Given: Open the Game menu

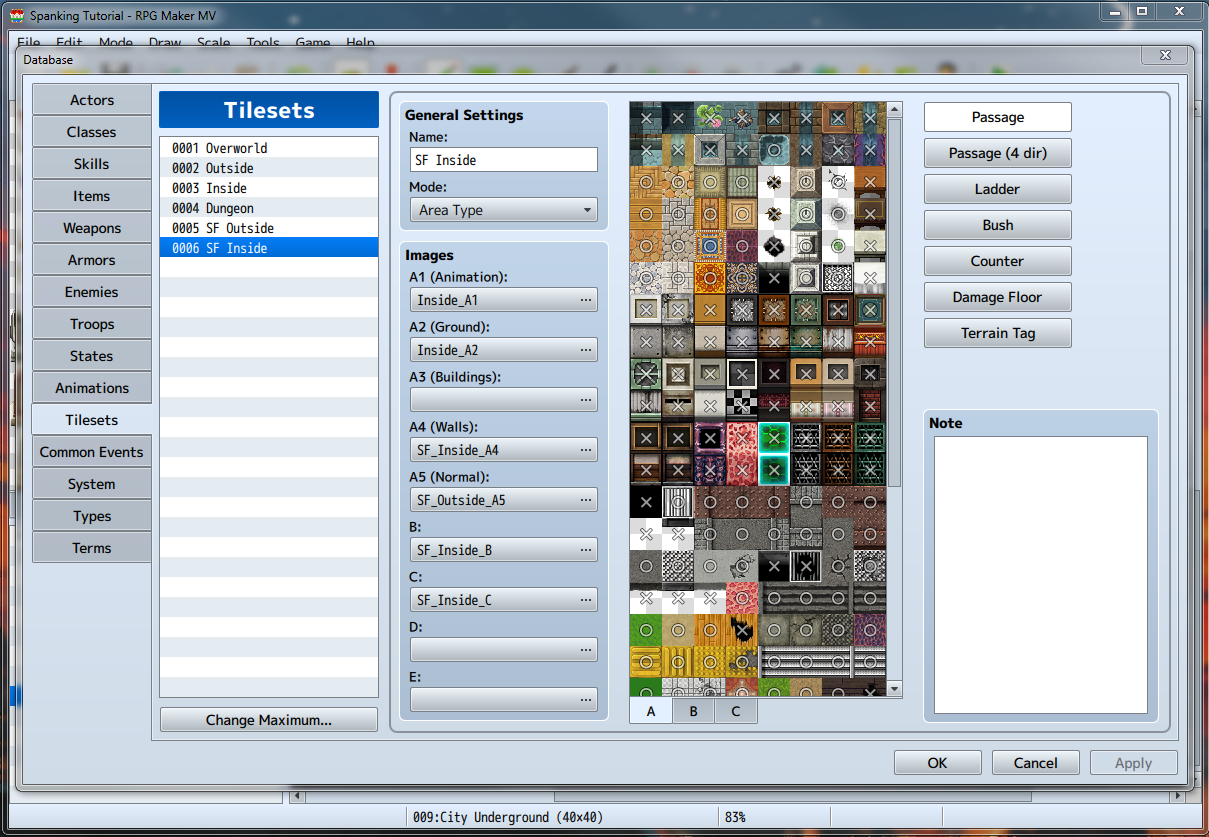Looking at the screenshot, I should 313,43.
